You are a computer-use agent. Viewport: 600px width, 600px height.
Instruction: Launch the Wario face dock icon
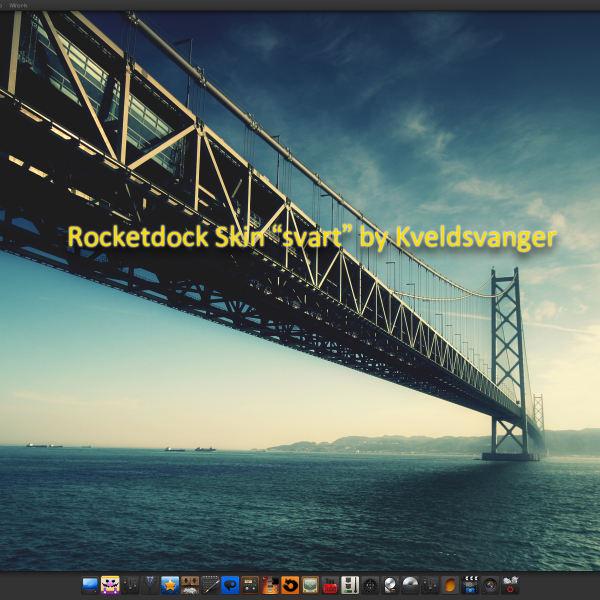click(110, 585)
